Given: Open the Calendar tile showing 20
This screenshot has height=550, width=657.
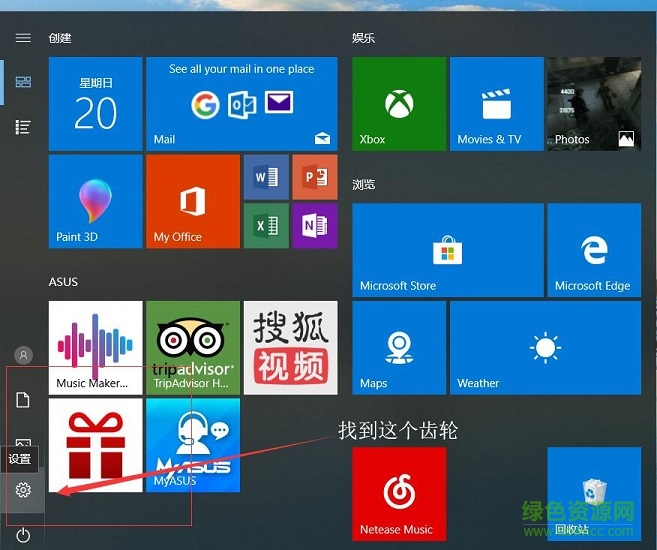Looking at the screenshot, I should click(96, 104).
